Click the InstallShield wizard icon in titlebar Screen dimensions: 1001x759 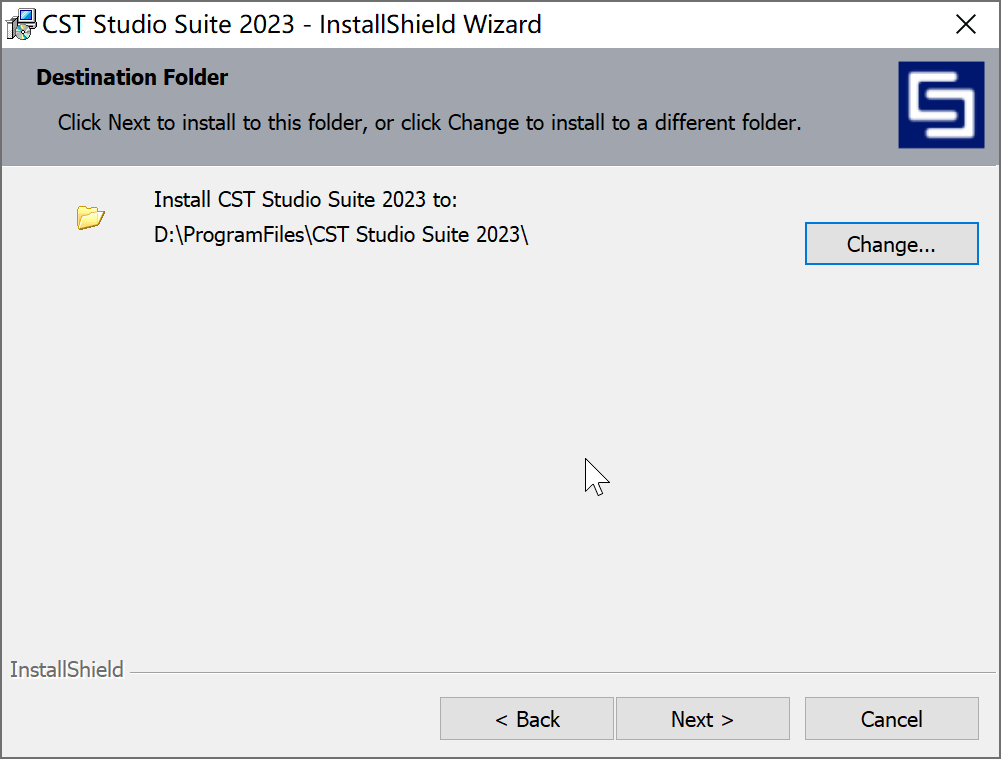click(20, 23)
